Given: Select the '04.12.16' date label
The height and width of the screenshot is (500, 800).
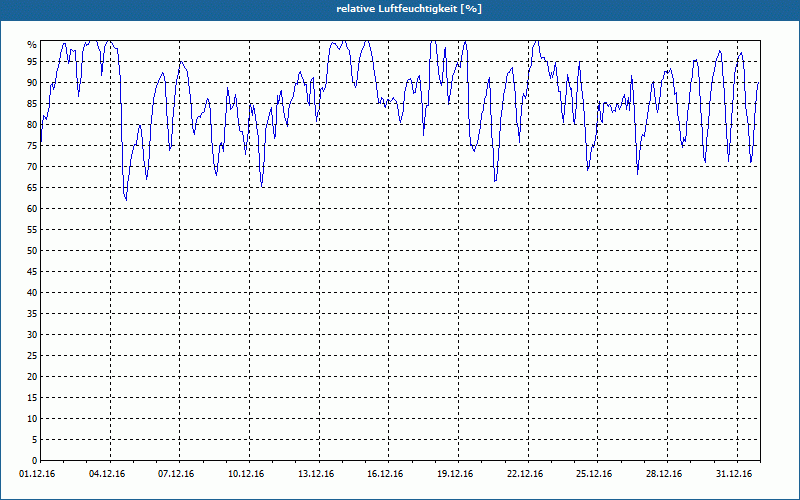Looking at the screenshot, I should pyautogui.click(x=107, y=474).
